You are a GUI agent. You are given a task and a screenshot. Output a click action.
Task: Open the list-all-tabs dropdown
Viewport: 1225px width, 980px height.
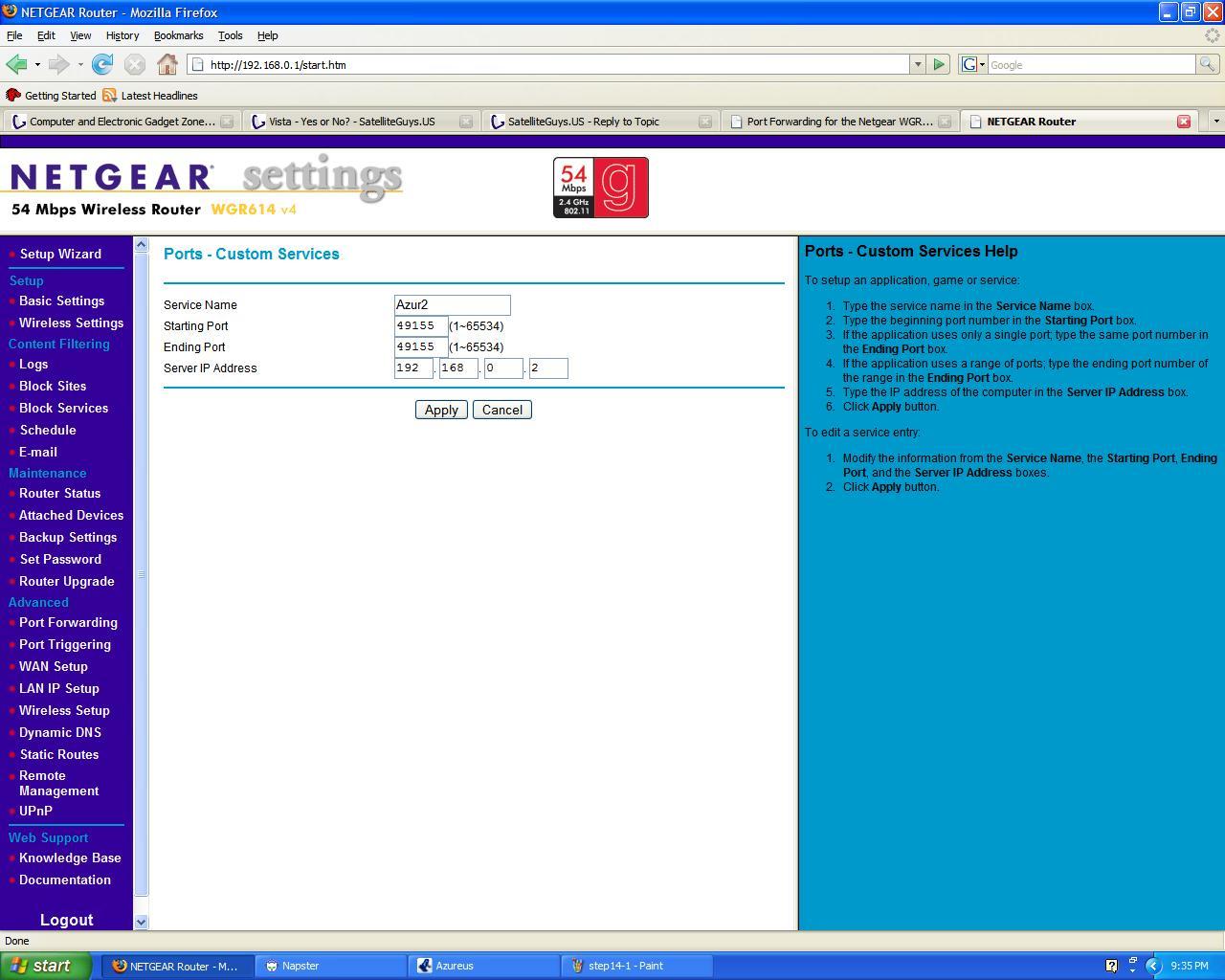tap(1215, 122)
